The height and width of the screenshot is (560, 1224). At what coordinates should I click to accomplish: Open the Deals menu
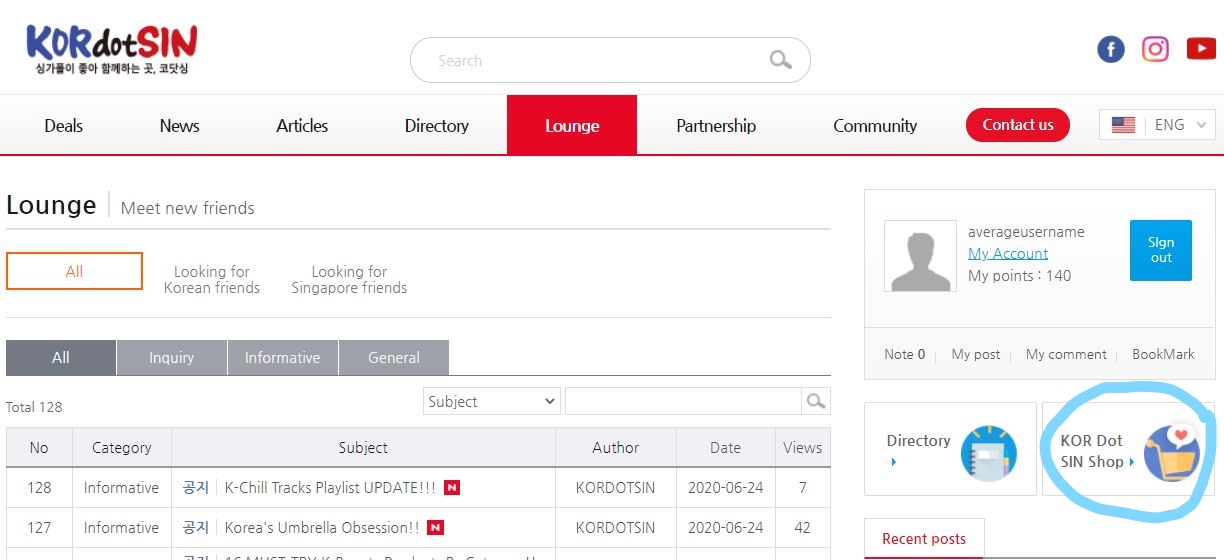63,126
